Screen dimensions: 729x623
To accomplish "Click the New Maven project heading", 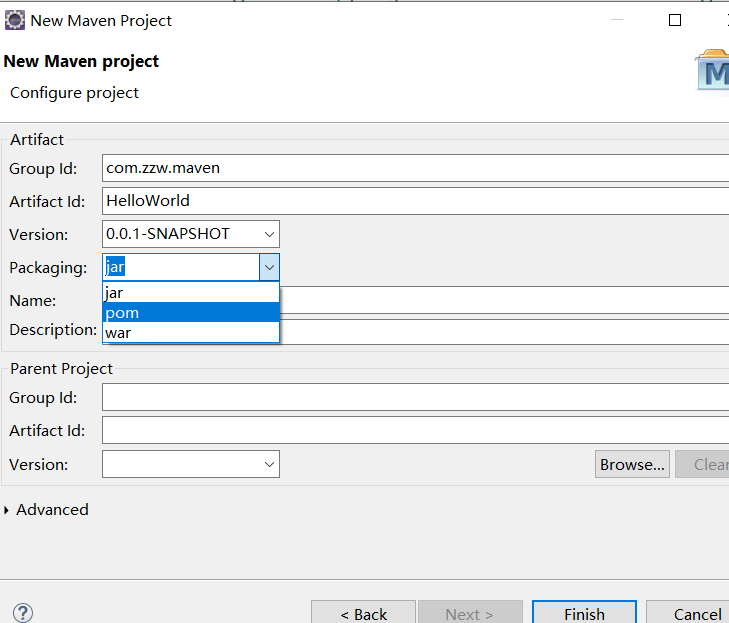I will point(81,61).
